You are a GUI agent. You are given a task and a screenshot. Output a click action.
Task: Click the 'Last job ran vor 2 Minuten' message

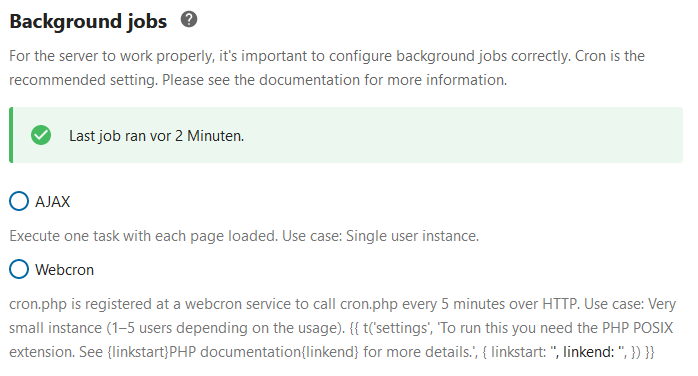156,136
